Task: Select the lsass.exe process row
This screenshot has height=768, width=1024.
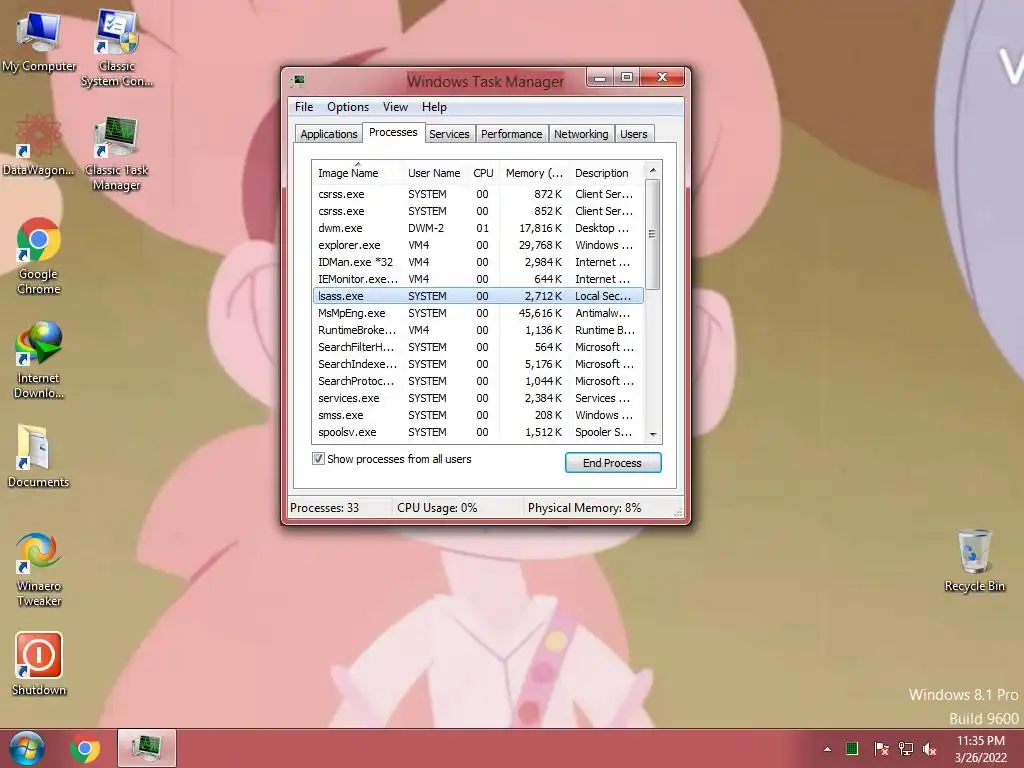Action: click(x=478, y=296)
